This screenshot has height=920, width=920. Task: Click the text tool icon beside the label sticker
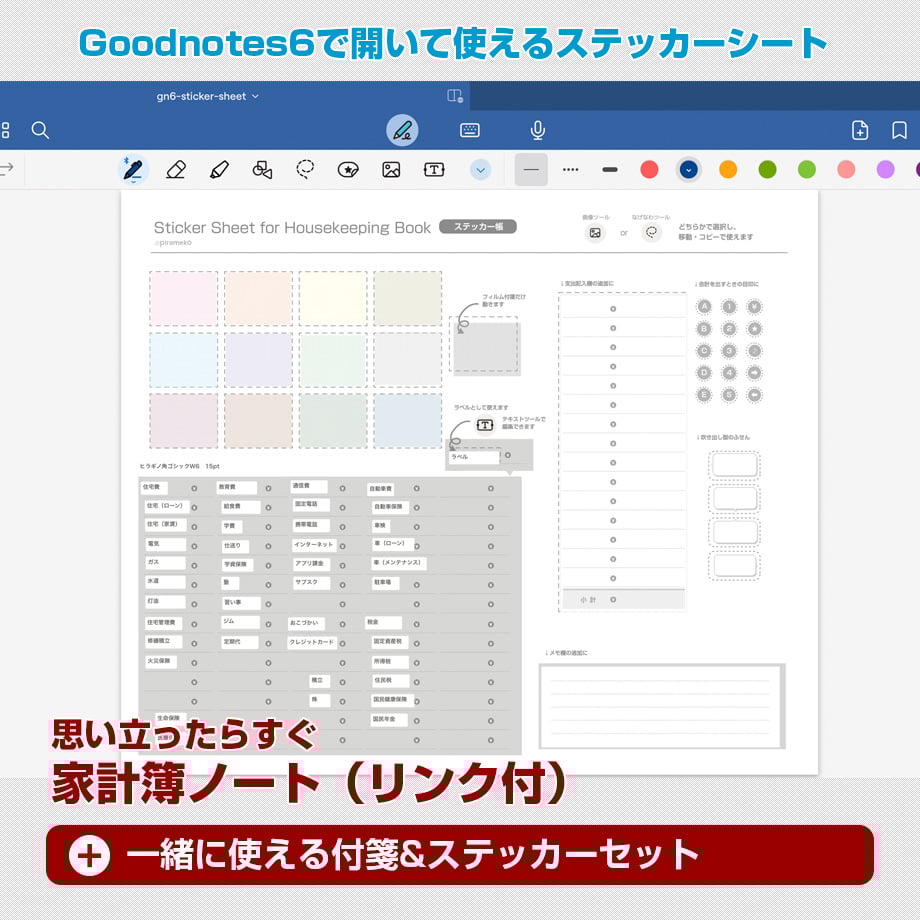point(485,424)
